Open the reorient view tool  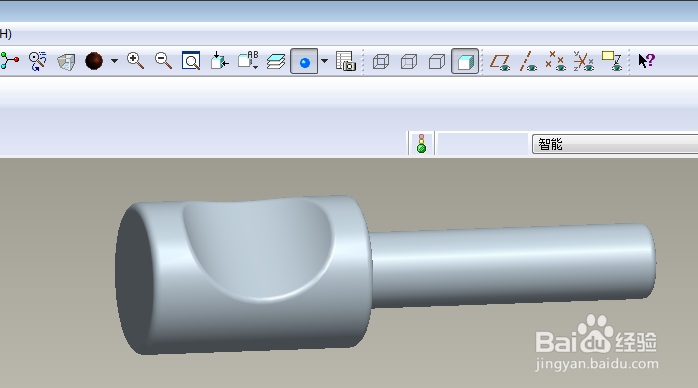pos(219,61)
